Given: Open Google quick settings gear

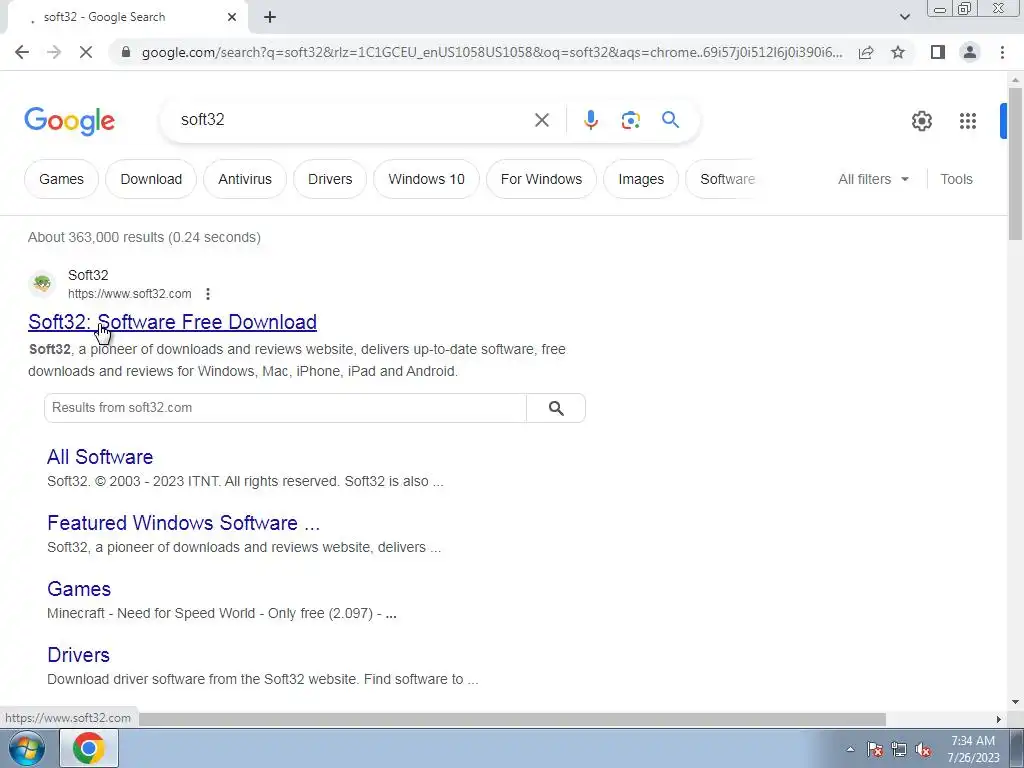Looking at the screenshot, I should pyautogui.click(x=921, y=121).
